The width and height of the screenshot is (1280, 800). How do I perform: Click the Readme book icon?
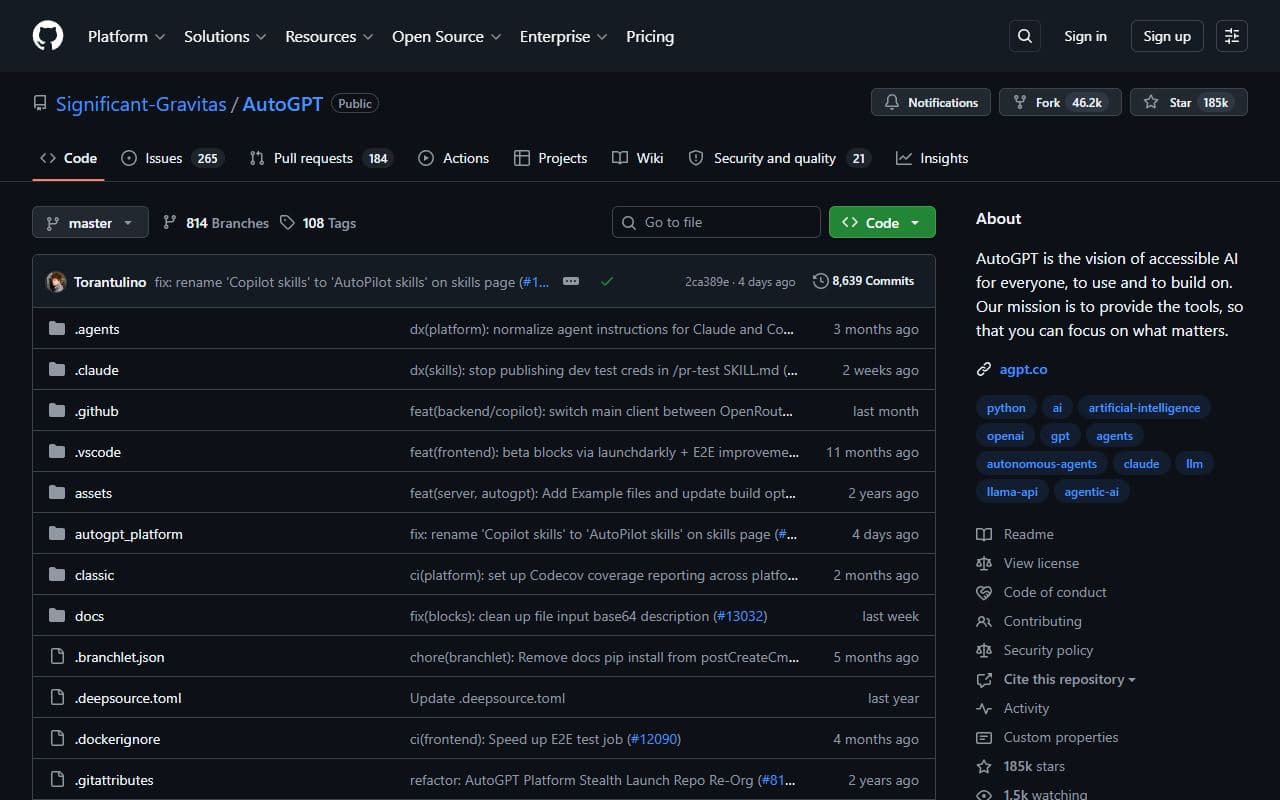984,534
